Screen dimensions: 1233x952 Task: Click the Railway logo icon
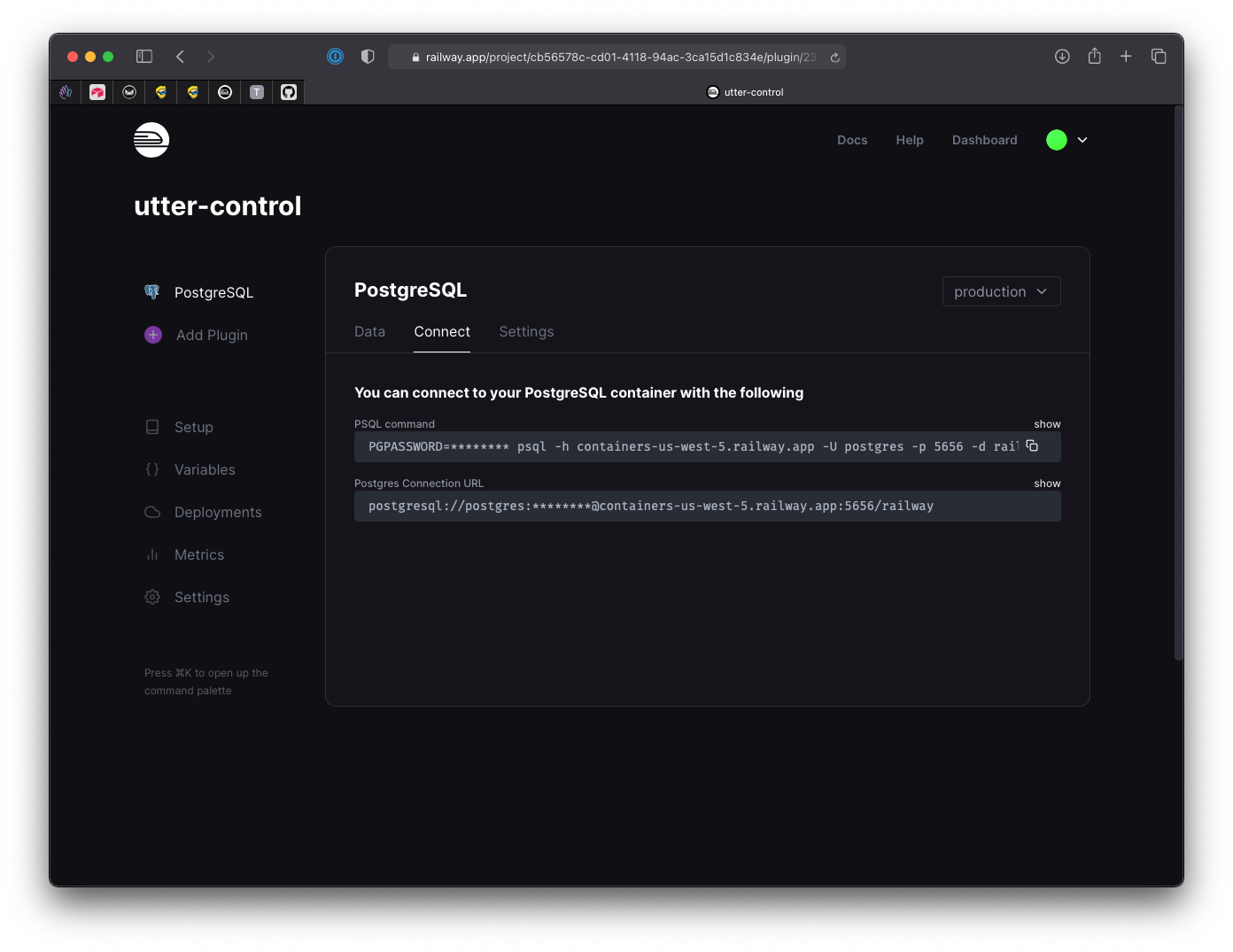[151, 140]
